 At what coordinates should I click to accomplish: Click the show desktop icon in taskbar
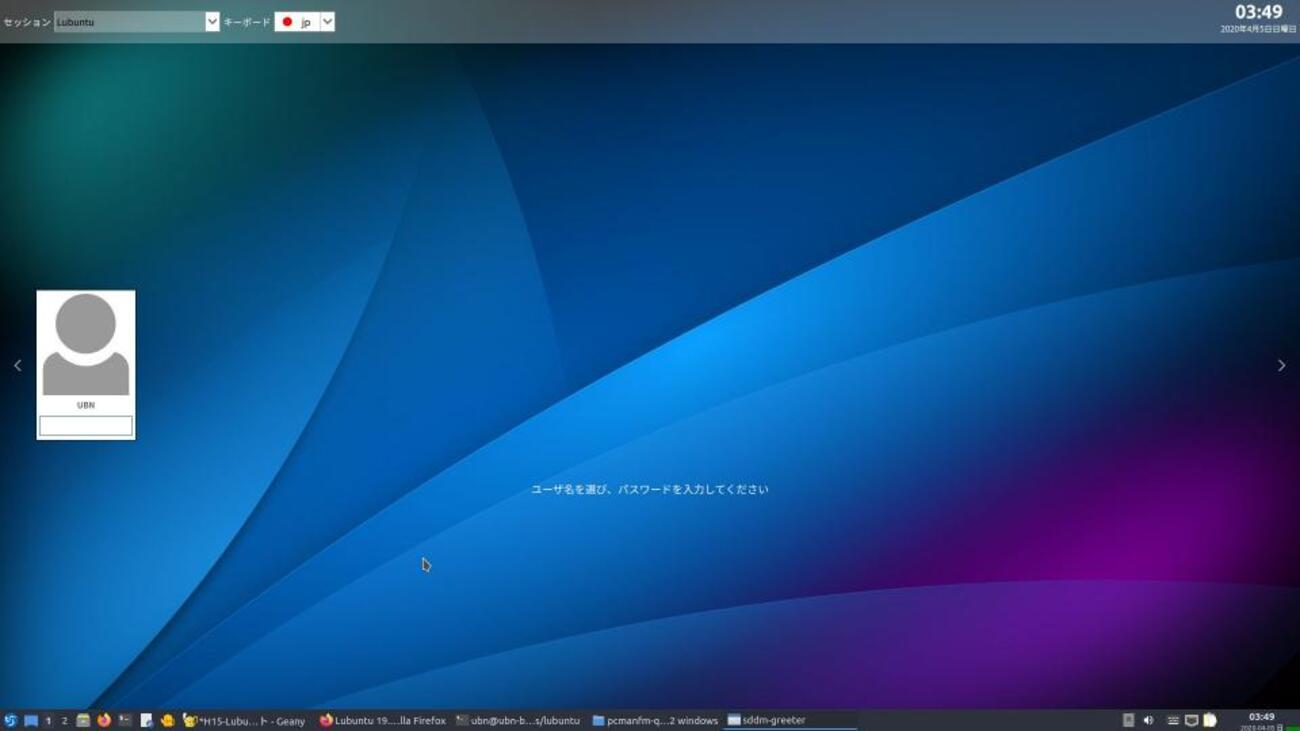31,720
